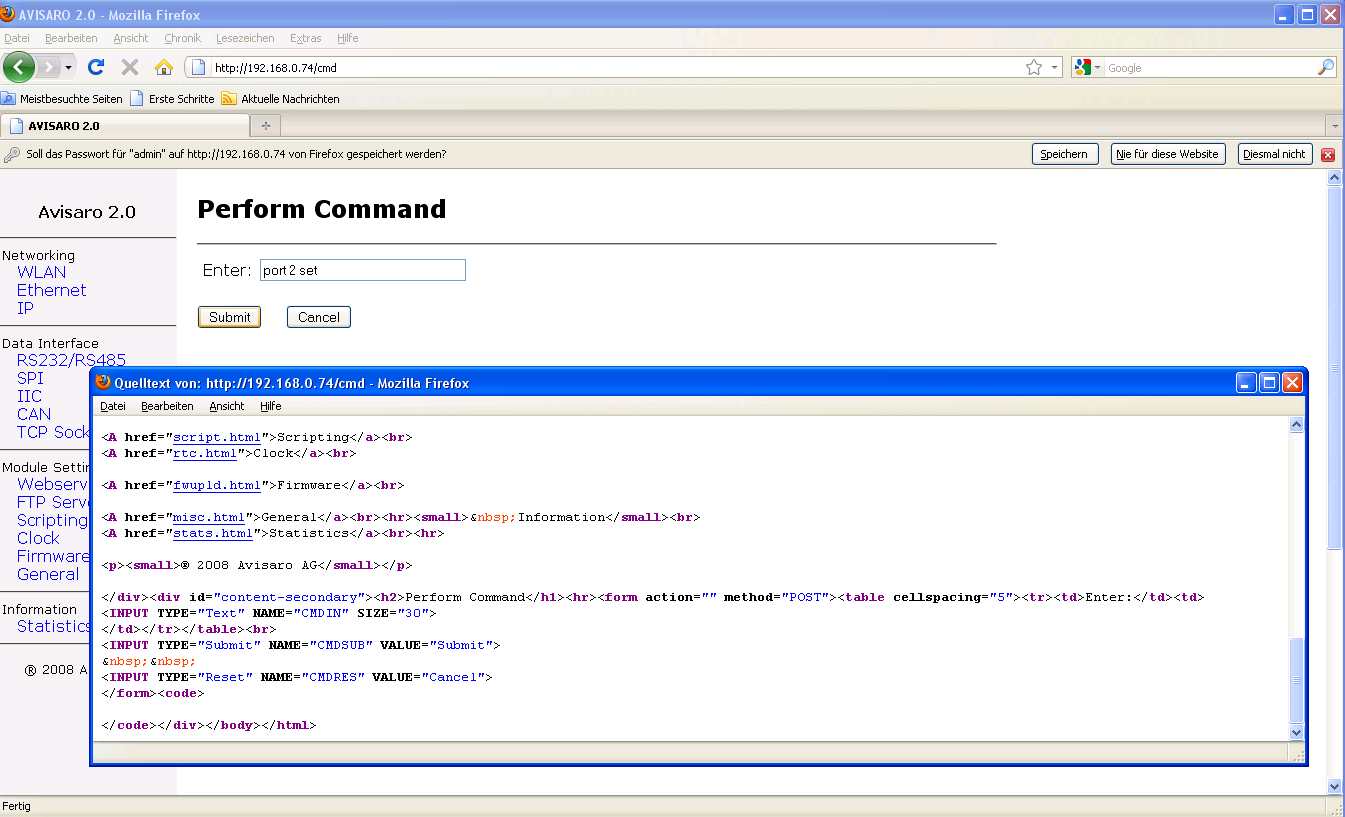Bookmark this page with the star icon
The width and height of the screenshot is (1345, 817).
tap(1034, 67)
